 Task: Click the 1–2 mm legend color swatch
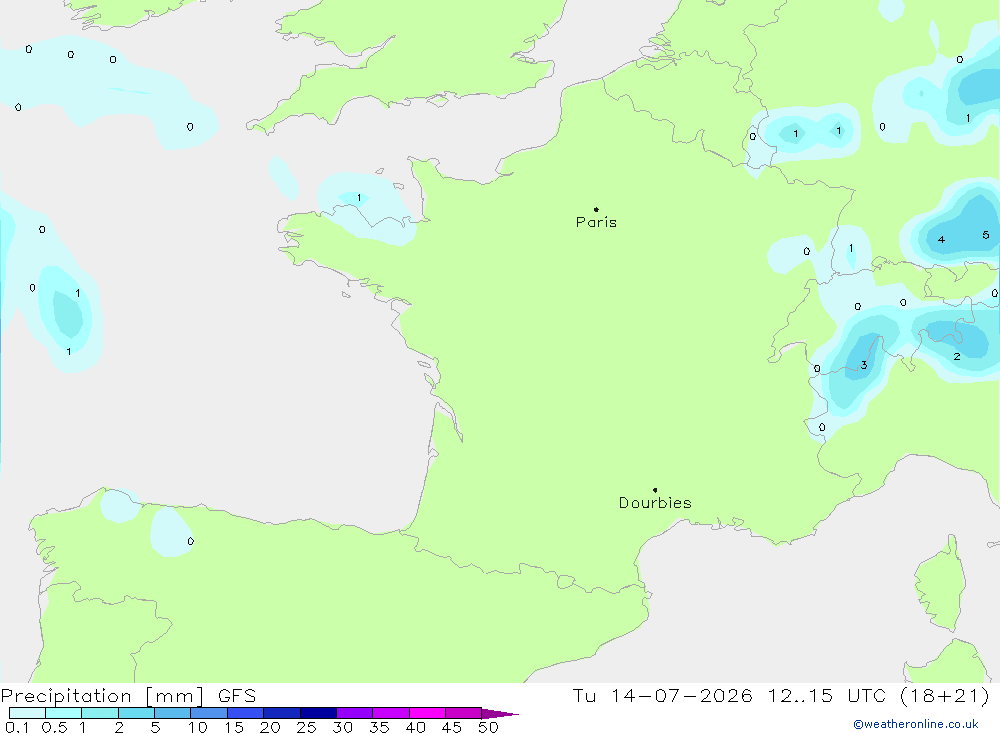point(100,713)
